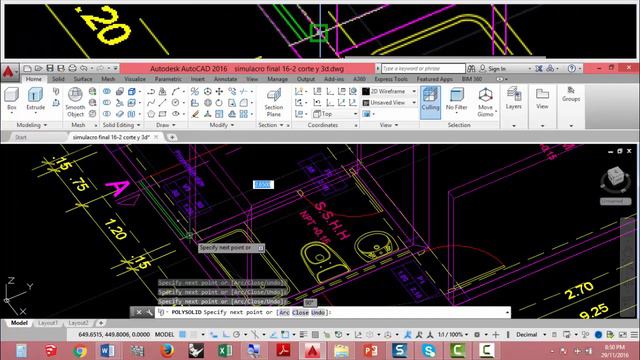Switch to the Express Tools ribbon tab
The image size is (640, 360).
(x=391, y=79)
